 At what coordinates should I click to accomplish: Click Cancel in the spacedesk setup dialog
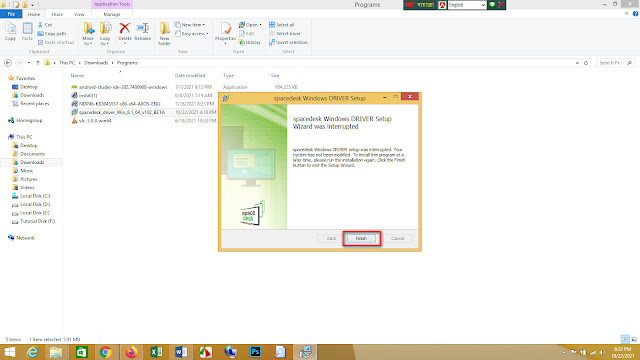[397, 238]
